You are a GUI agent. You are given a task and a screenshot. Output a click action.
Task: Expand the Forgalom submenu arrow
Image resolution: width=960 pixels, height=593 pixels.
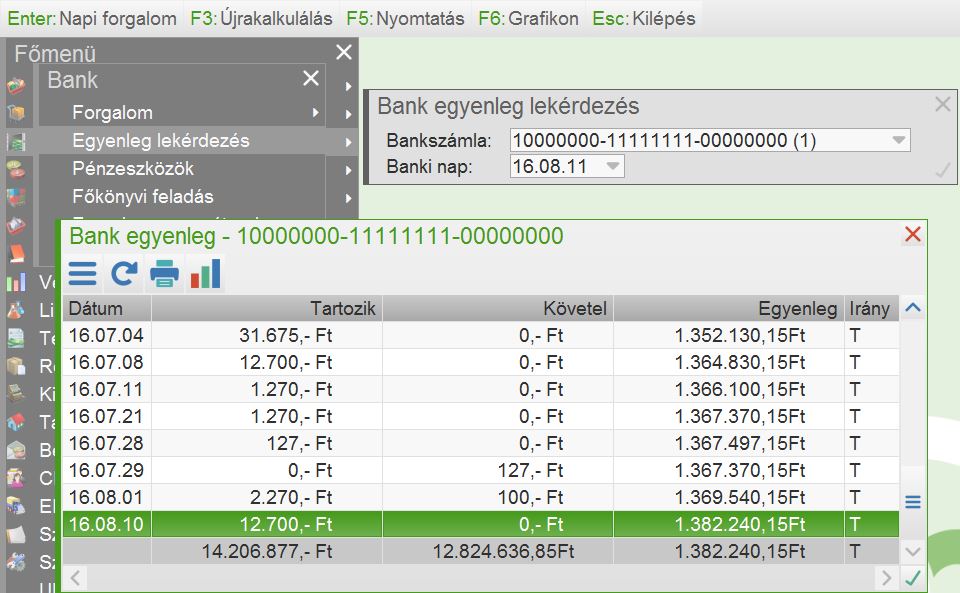[x=315, y=113]
